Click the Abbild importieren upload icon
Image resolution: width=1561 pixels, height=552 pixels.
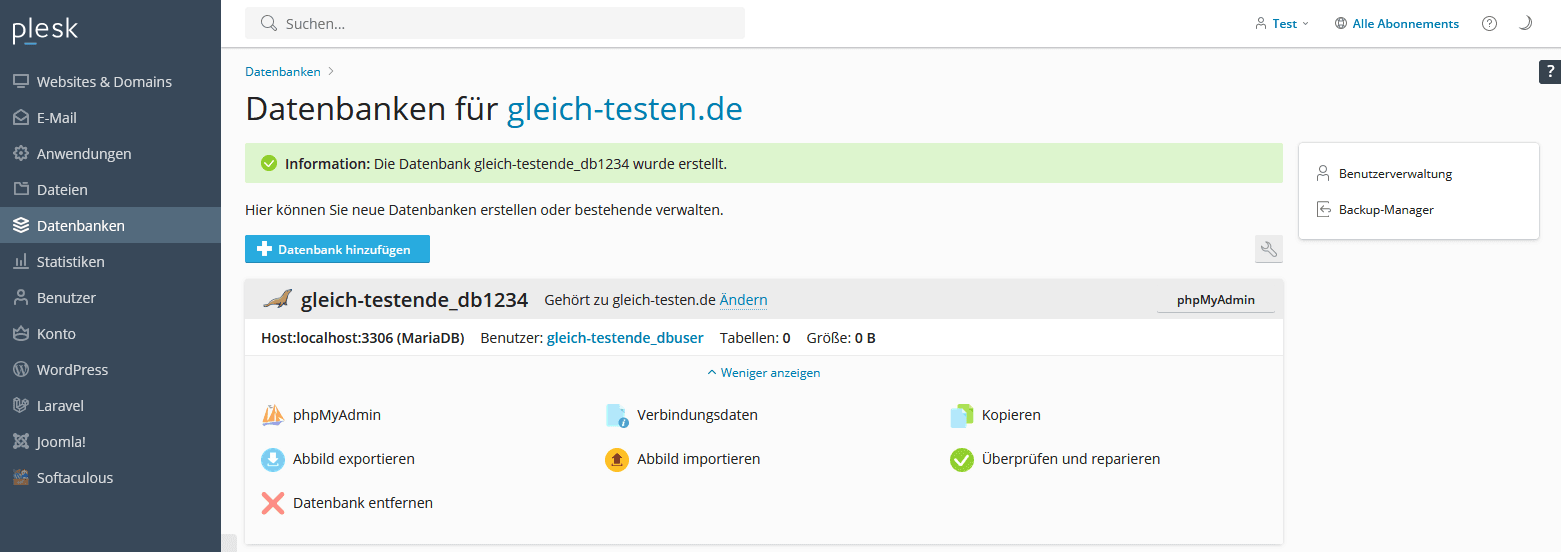pyautogui.click(x=617, y=459)
